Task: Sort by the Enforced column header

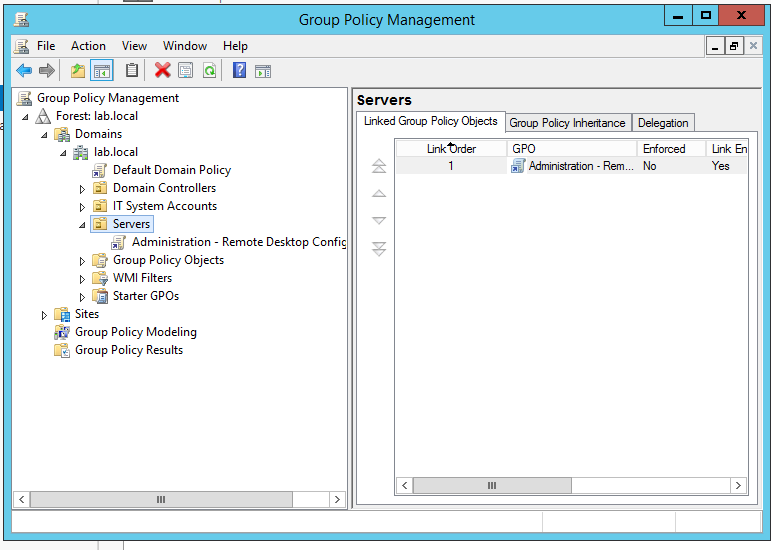Action: pos(672,149)
